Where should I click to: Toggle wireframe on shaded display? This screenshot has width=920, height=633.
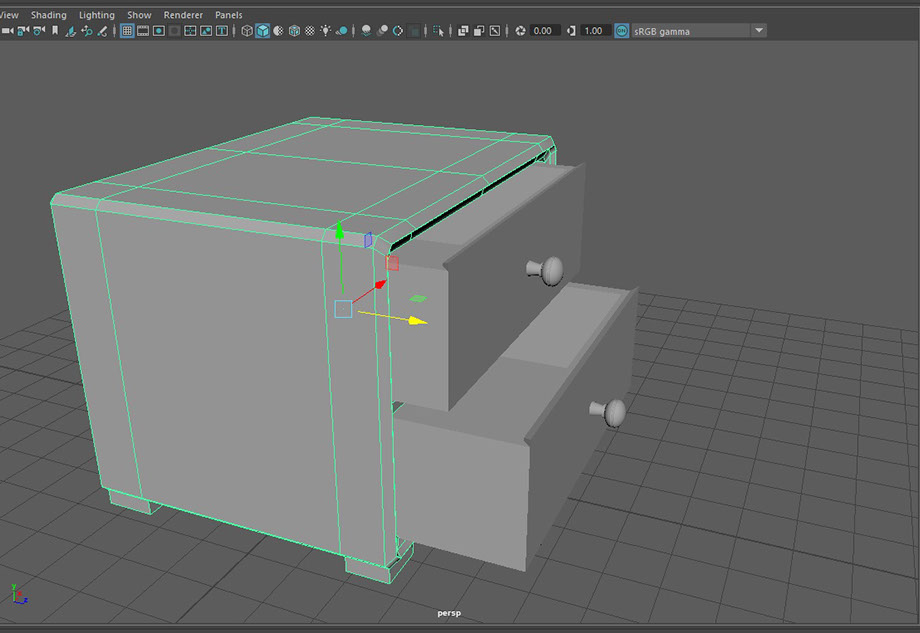pos(294,31)
